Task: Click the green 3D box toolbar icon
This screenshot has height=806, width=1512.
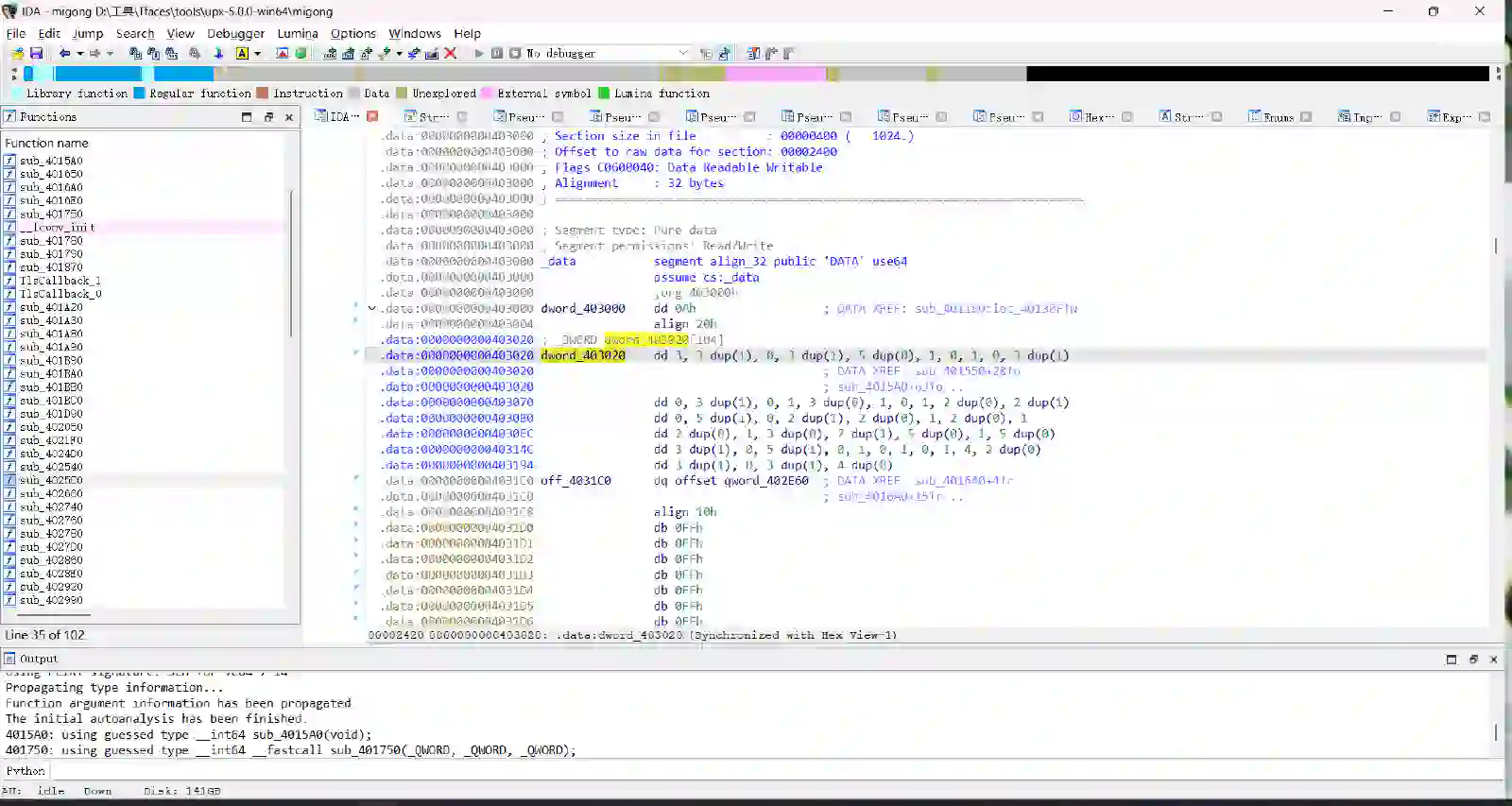Action: point(301,54)
